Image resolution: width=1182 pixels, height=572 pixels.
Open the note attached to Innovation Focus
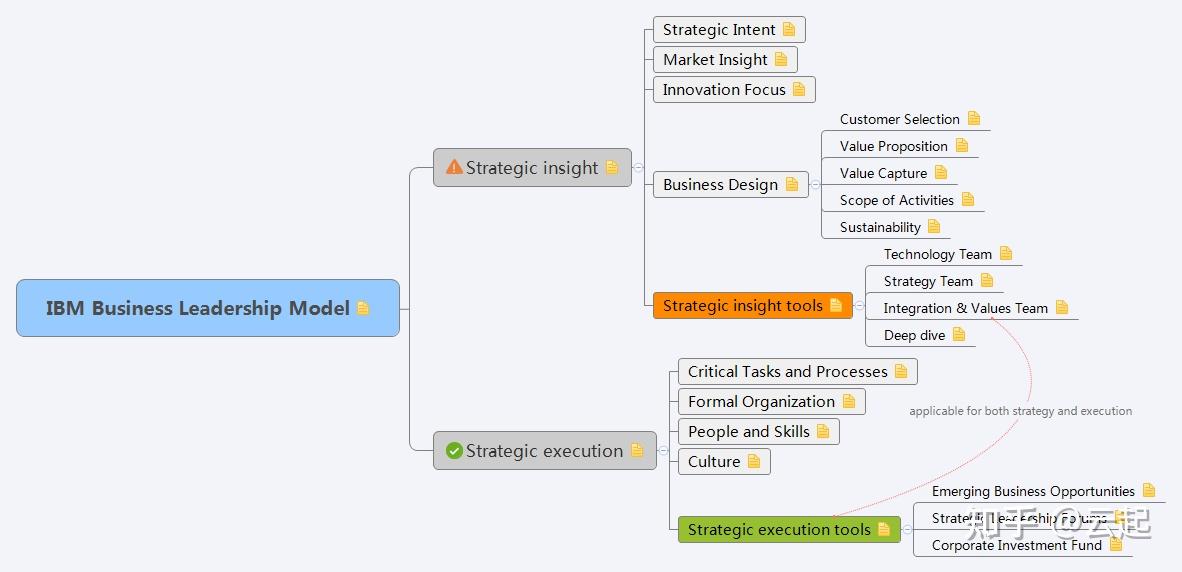coord(799,90)
